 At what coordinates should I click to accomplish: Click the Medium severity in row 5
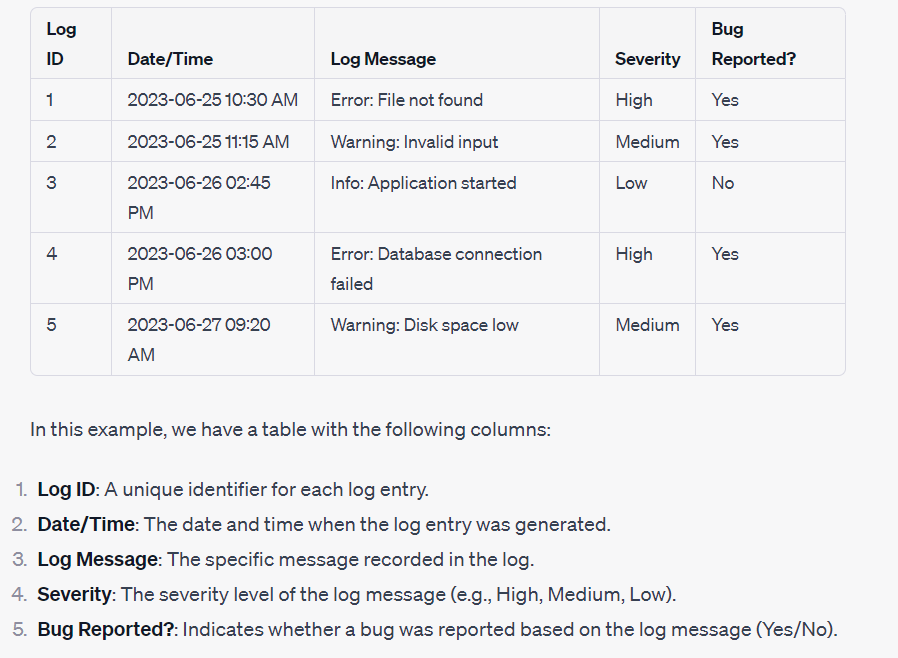[x=647, y=325]
